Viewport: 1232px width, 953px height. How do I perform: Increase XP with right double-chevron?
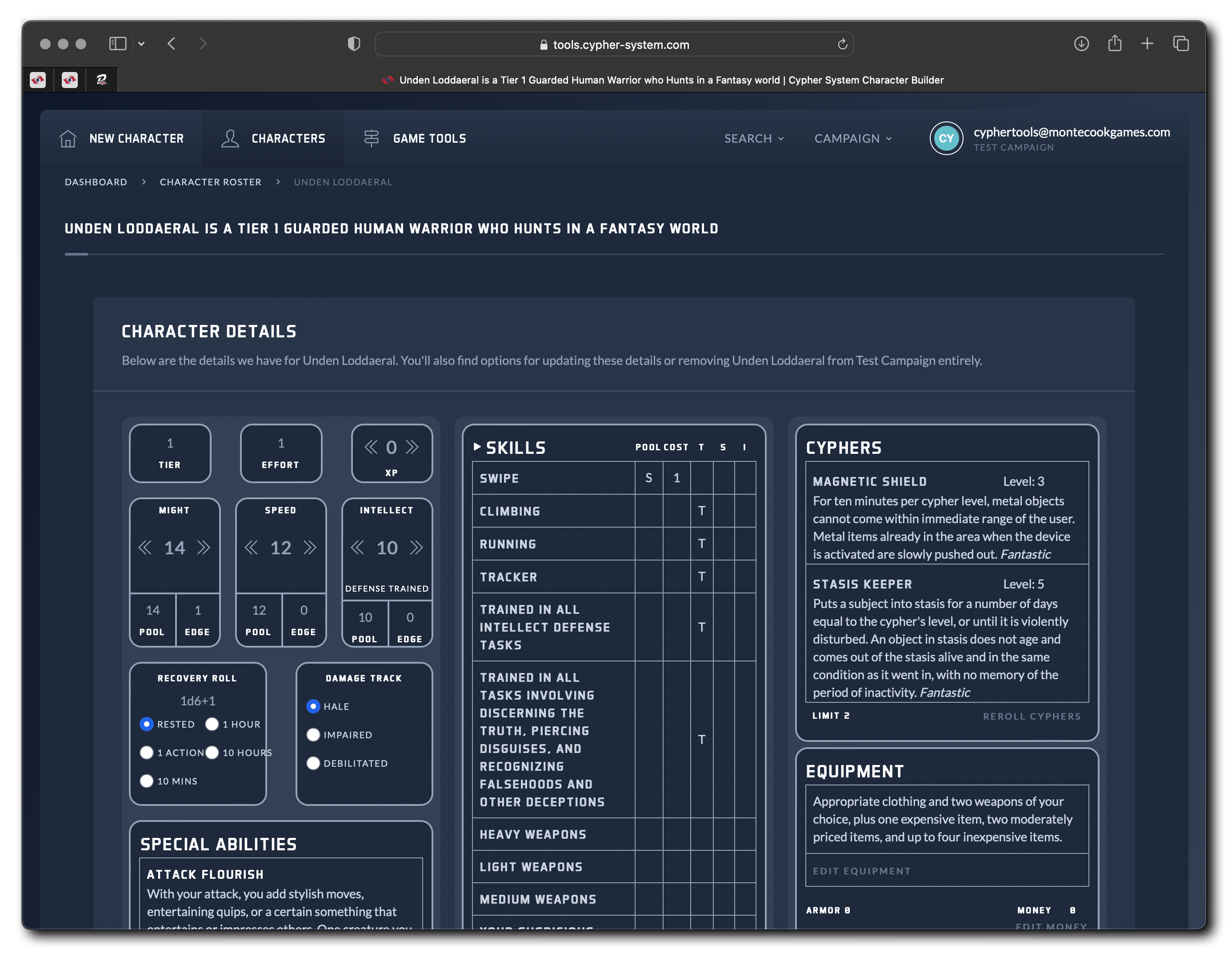[x=413, y=448]
